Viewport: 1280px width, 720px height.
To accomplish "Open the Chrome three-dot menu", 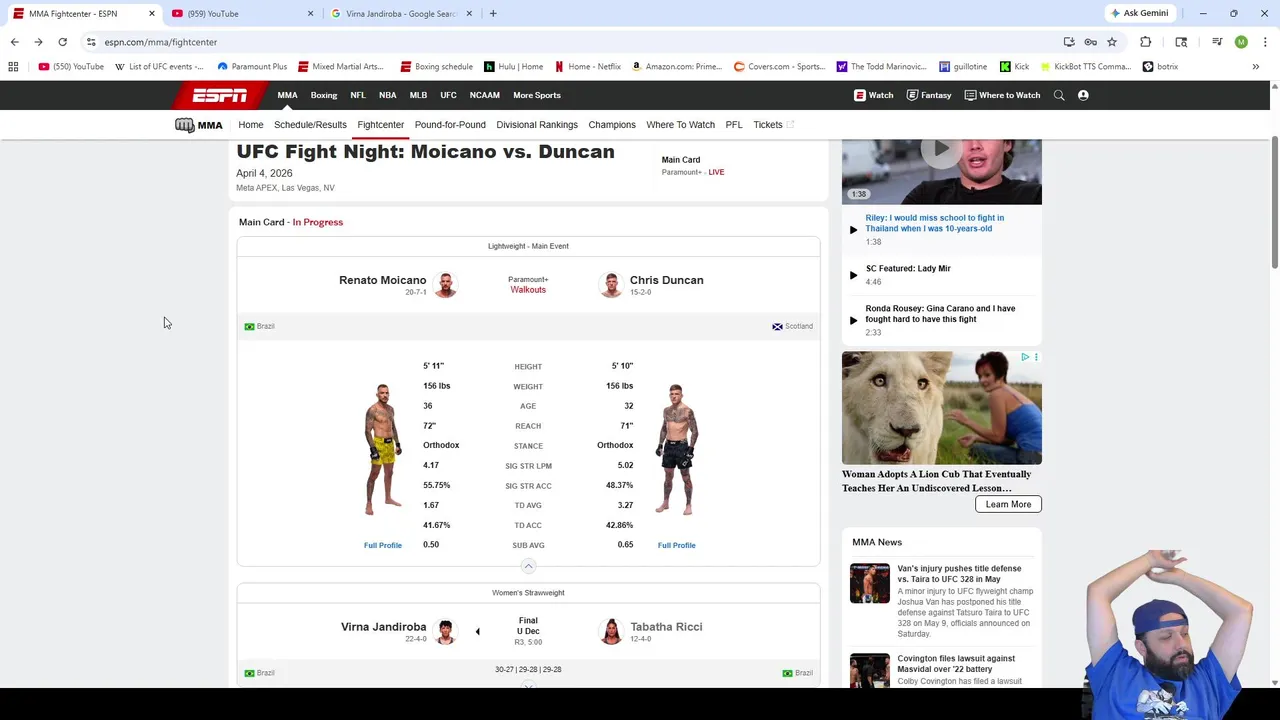I will [x=1265, y=42].
